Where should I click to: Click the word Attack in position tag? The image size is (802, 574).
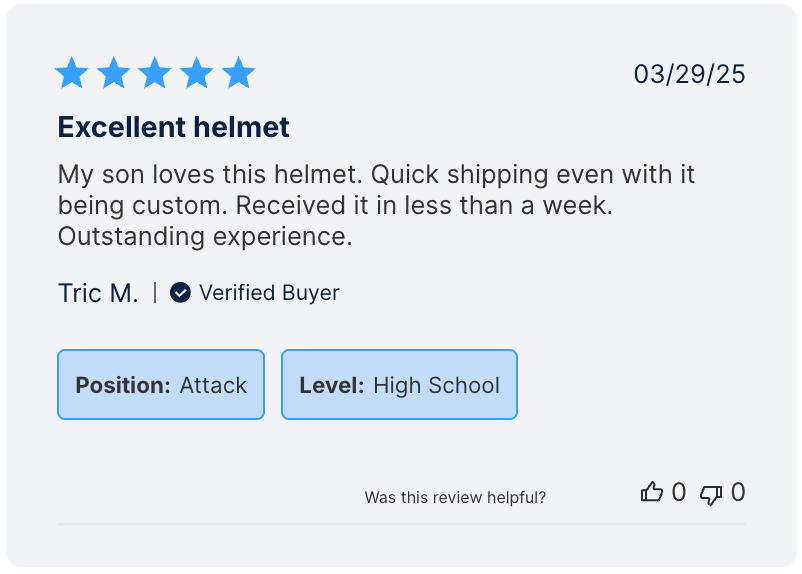(x=213, y=385)
